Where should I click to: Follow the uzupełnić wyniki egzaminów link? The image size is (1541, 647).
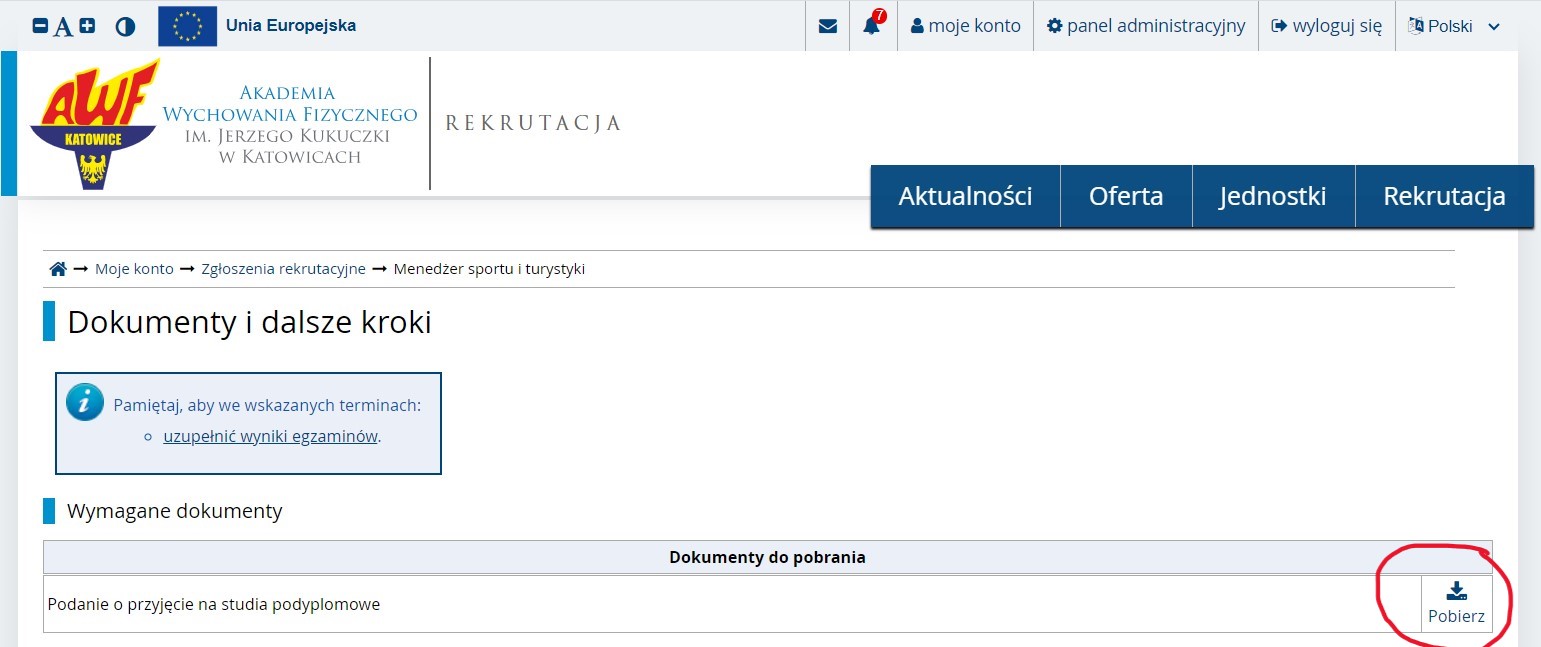268,436
